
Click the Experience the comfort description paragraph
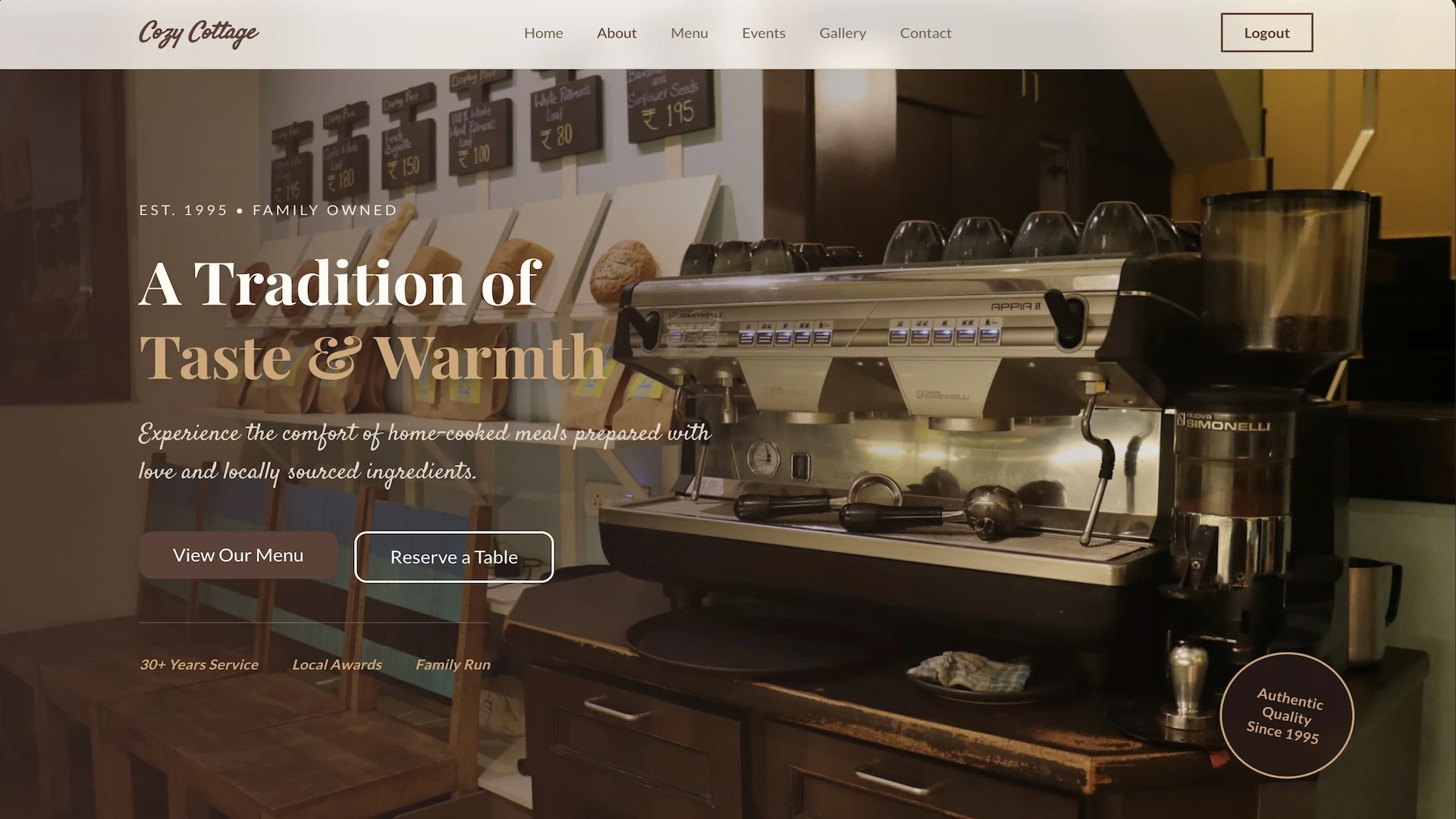pos(425,452)
